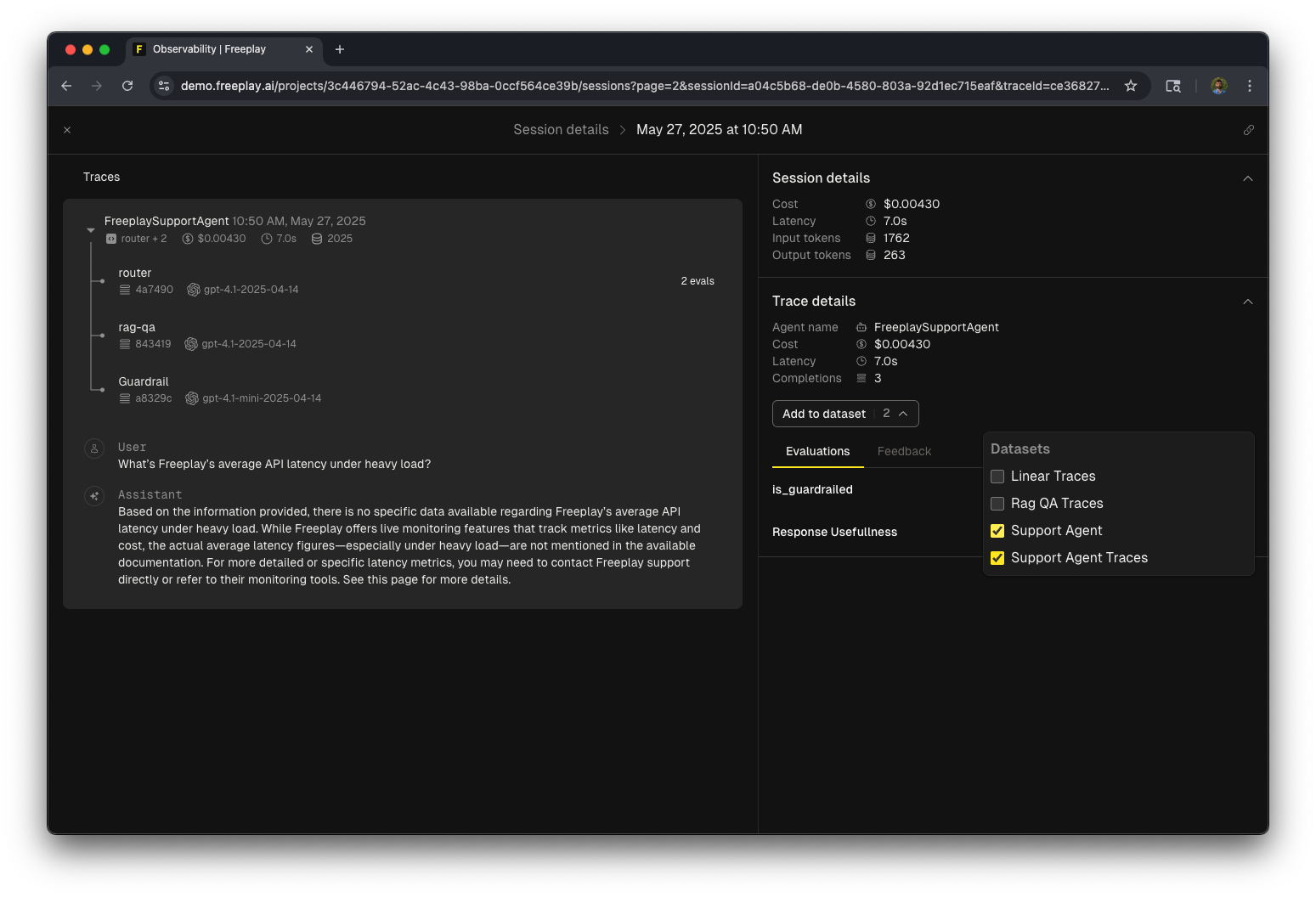Image resolution: width=1316 pixels, height=897 pixels.
Task: Click the May 27, 2025 at 10:50 AM breadcrumb
Action: tap(719, 130)
